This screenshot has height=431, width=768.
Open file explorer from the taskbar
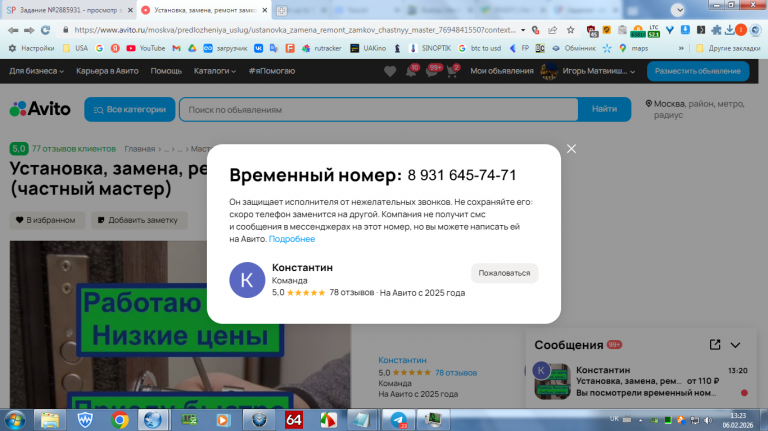click(x=50, y=420)
